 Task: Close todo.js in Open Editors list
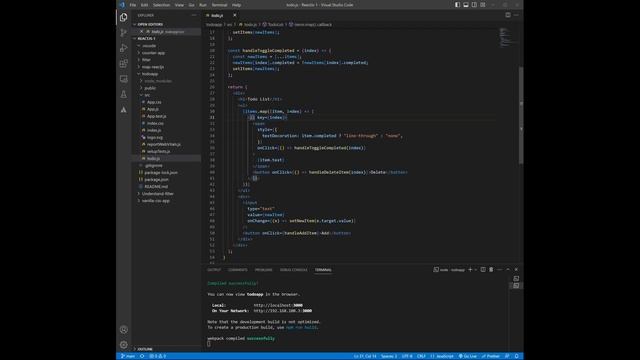(141, 31)
